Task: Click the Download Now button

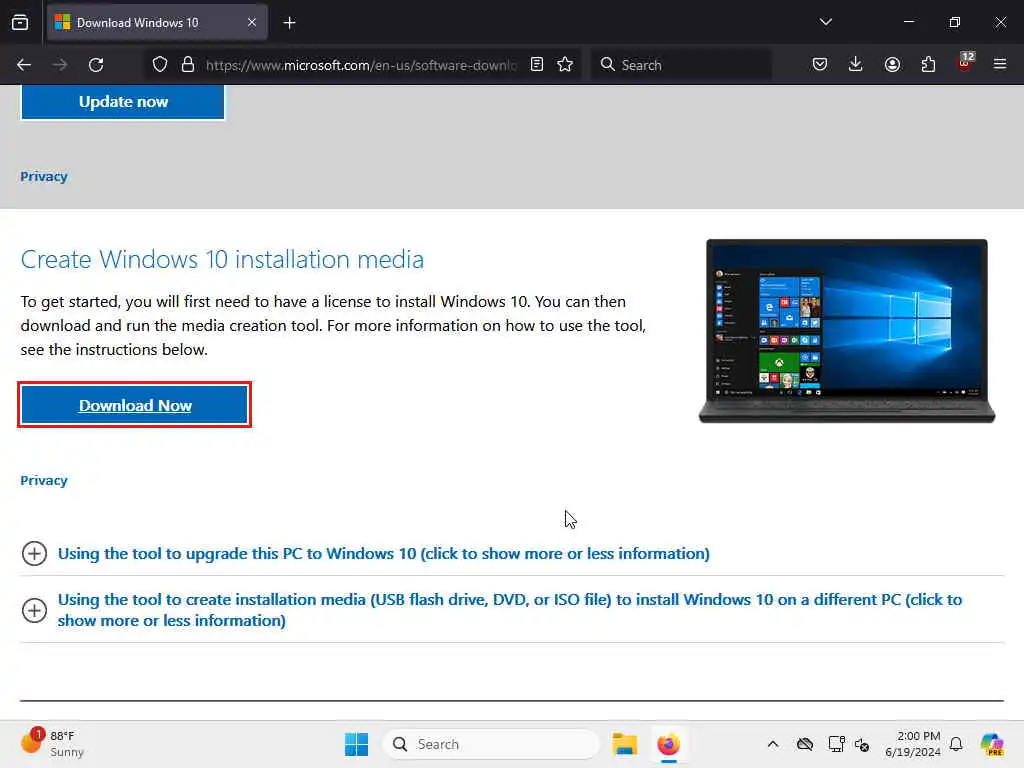Action: coord(135,406)
